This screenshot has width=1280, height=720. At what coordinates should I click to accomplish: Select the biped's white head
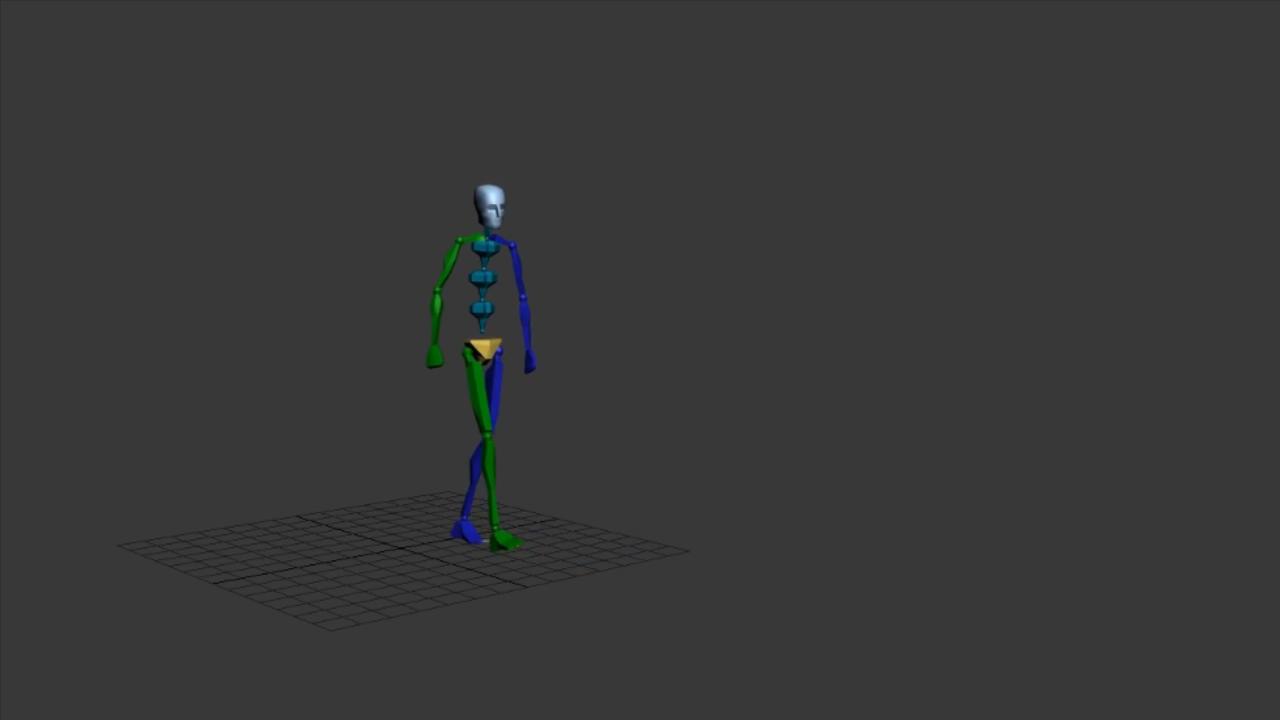tap(489, 206)
